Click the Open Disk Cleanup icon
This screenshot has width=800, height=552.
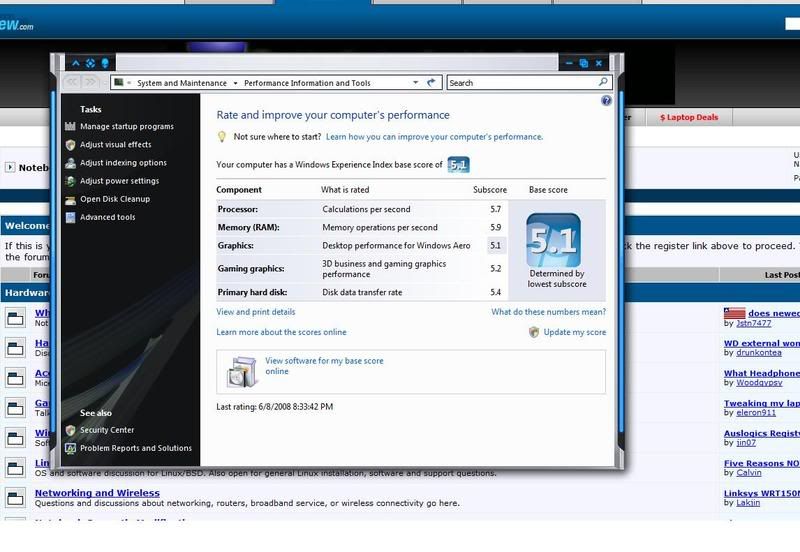point(70,199)
